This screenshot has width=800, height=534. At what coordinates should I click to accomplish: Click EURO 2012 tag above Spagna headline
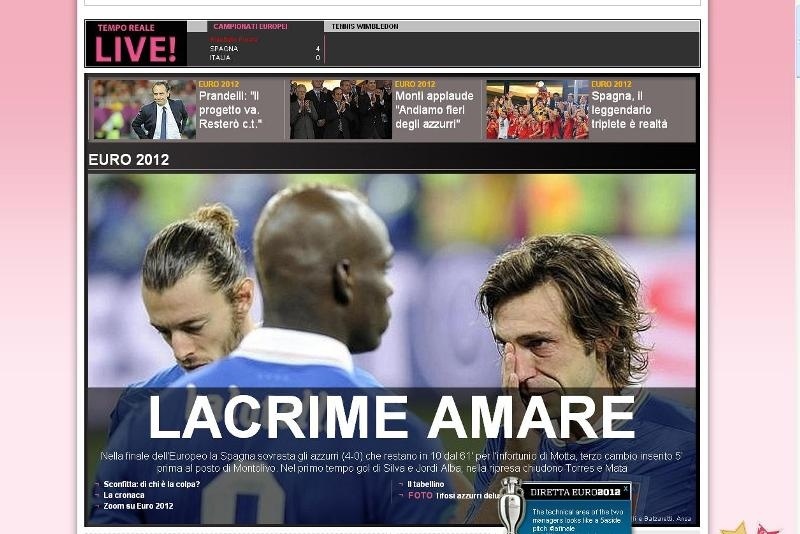point(611,84)
